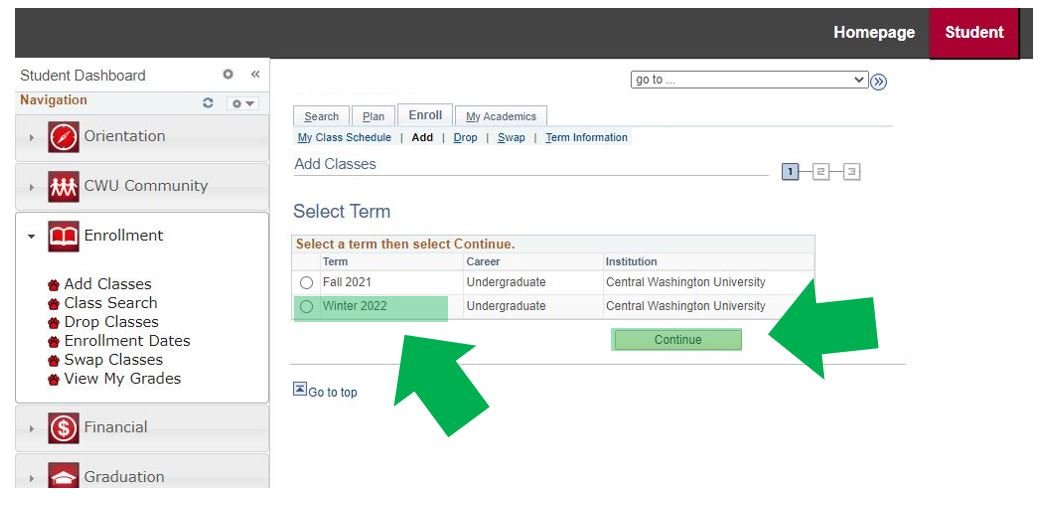Open Add Classes in sidebar

pyautogui.click(x=107, y=284)
